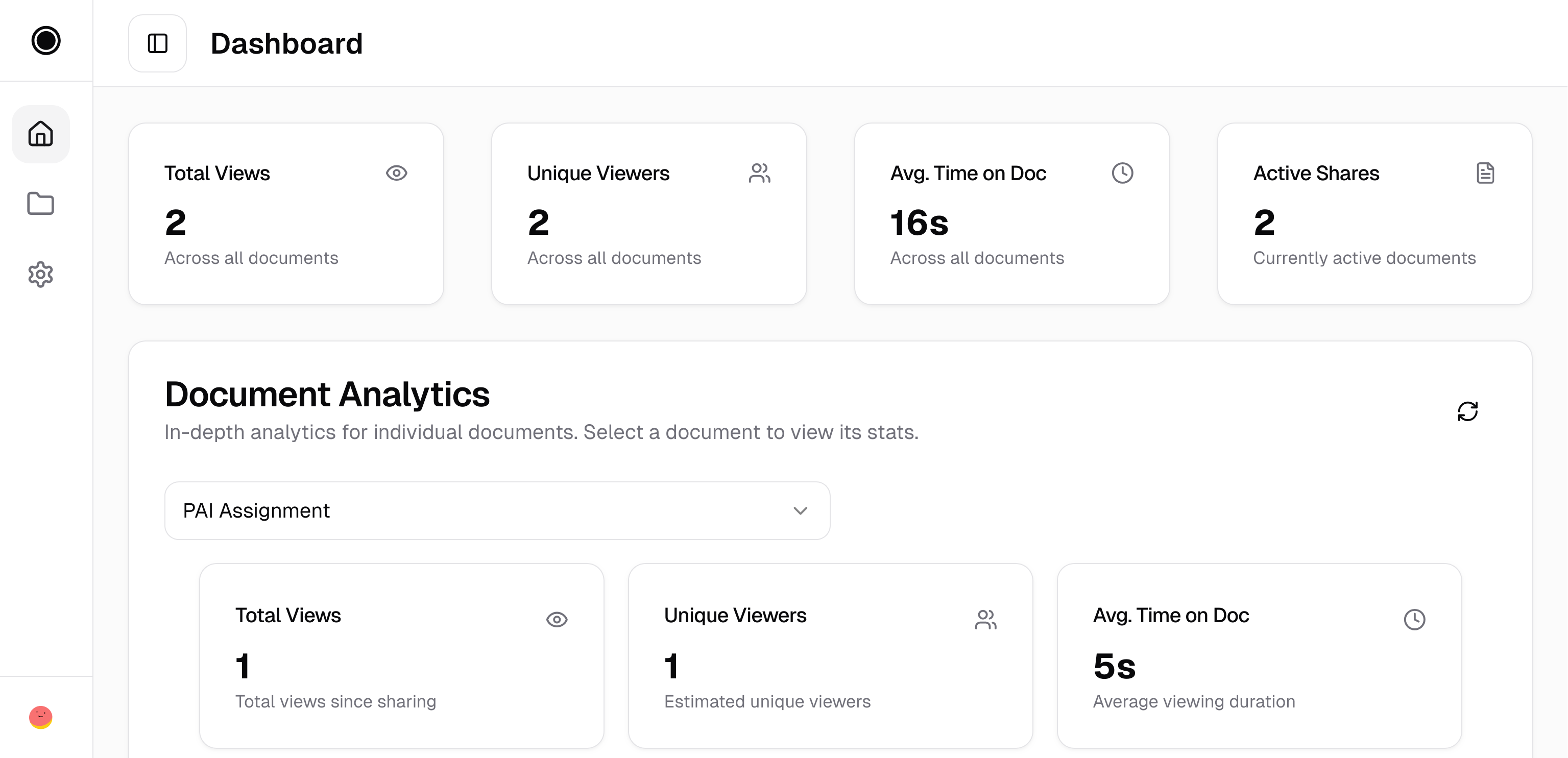Image resolution: width=1568 pixels, height=758 pixels.
Task: Open the settings gear sidebar icon
Action: point(41,275)
